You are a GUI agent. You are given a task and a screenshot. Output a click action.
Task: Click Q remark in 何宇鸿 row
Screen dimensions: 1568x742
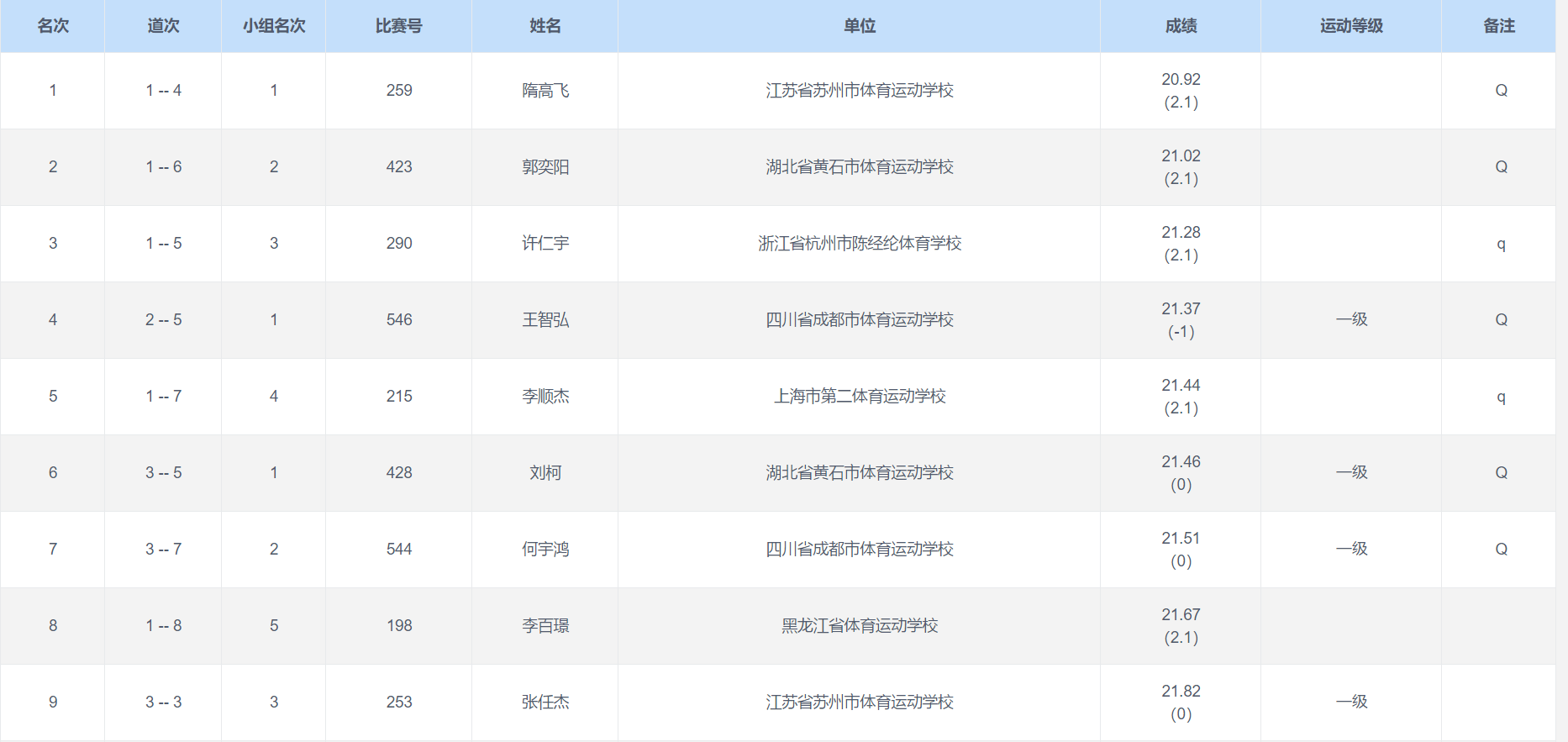pyautogui.click(x=1501, y=550)
